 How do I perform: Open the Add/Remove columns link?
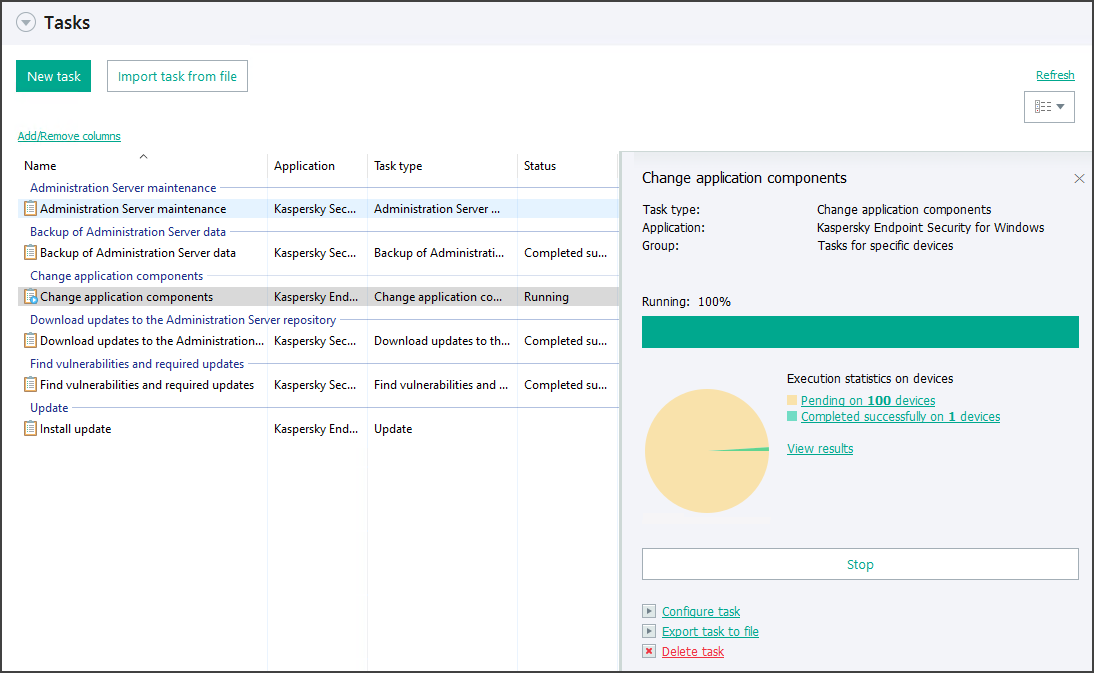point(69,136)
